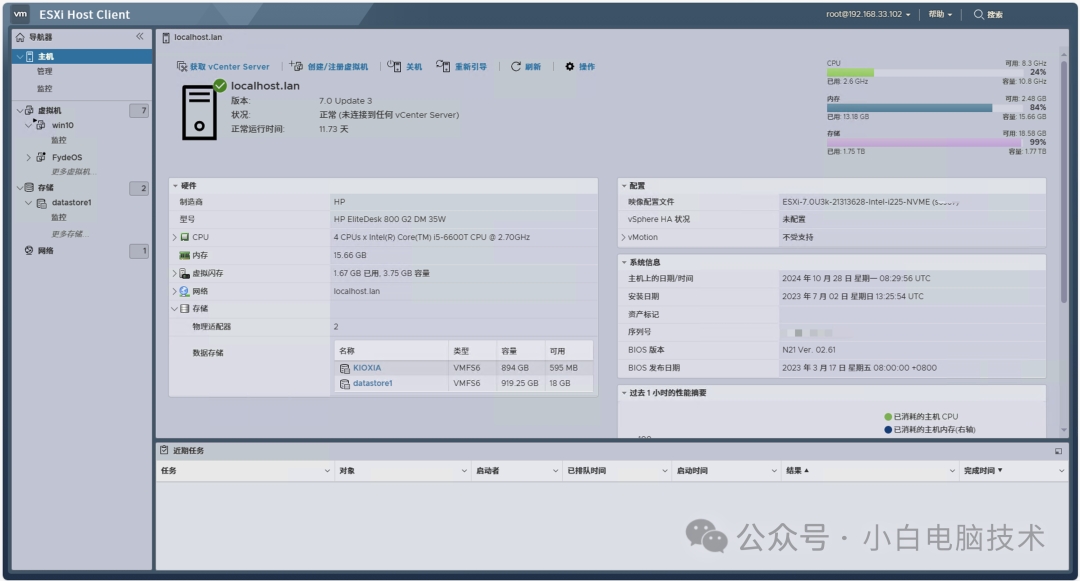
Task: Open the 帮助 help dropdown menu
Action: click(939, 14)
